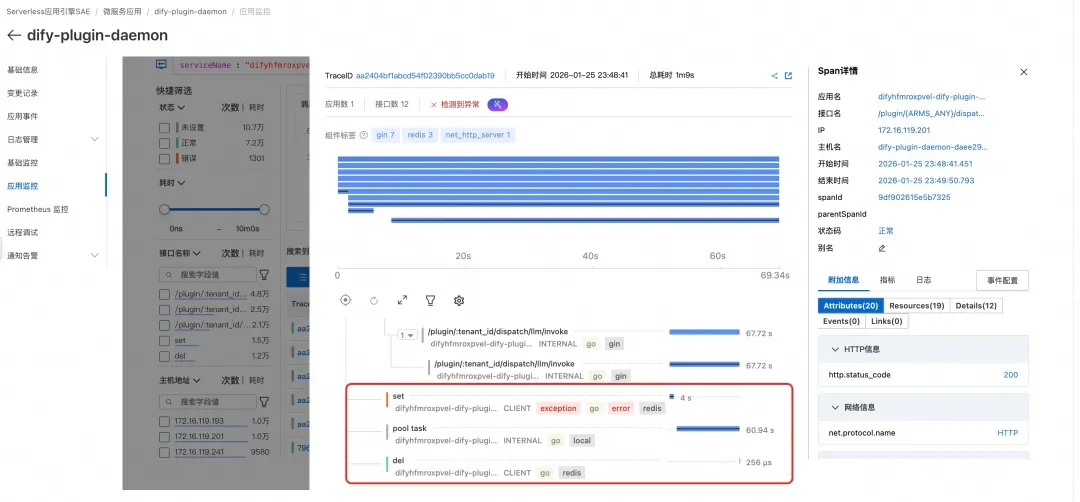Open 应用事件 in the sidebar
This screenshot has width=1080, height=502.
(x=23, y=116)
